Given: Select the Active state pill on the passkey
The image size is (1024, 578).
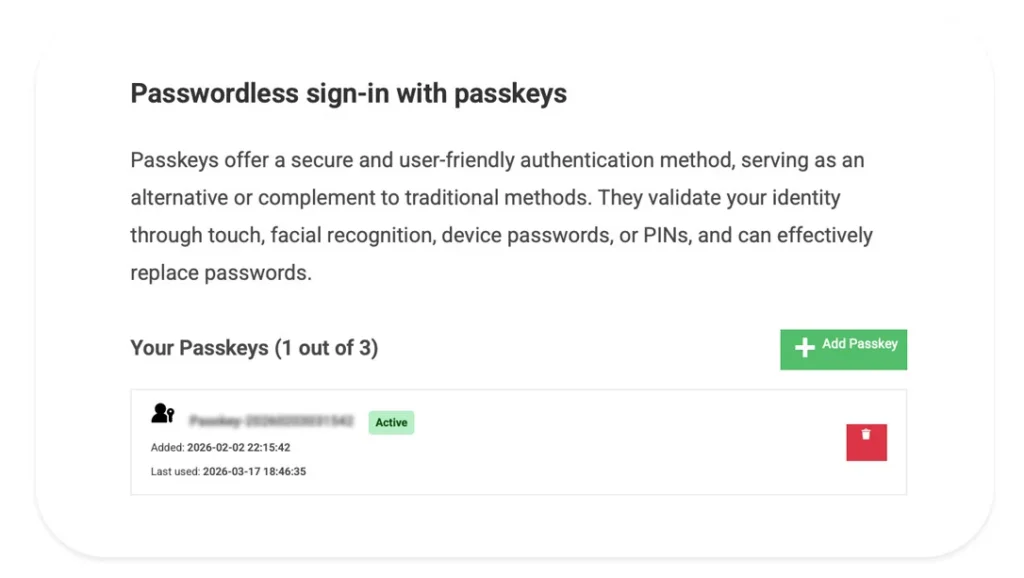Looking at the screenshot, I should 391,422.
